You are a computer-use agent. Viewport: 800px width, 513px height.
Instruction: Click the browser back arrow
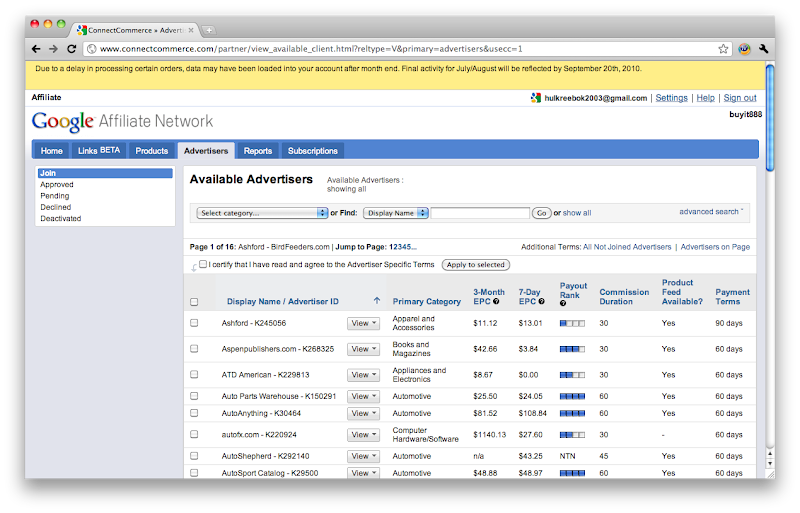point(36,48)
